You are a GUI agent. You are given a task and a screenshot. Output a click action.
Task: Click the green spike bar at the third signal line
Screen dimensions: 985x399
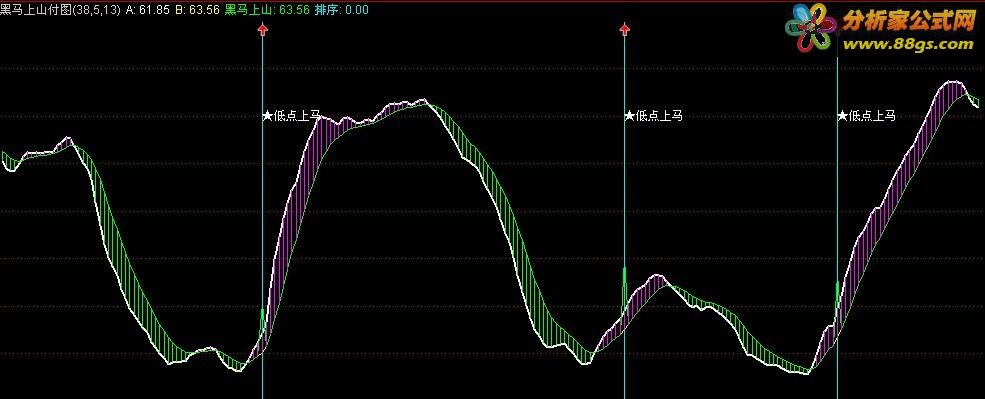(x=837, y=295)
